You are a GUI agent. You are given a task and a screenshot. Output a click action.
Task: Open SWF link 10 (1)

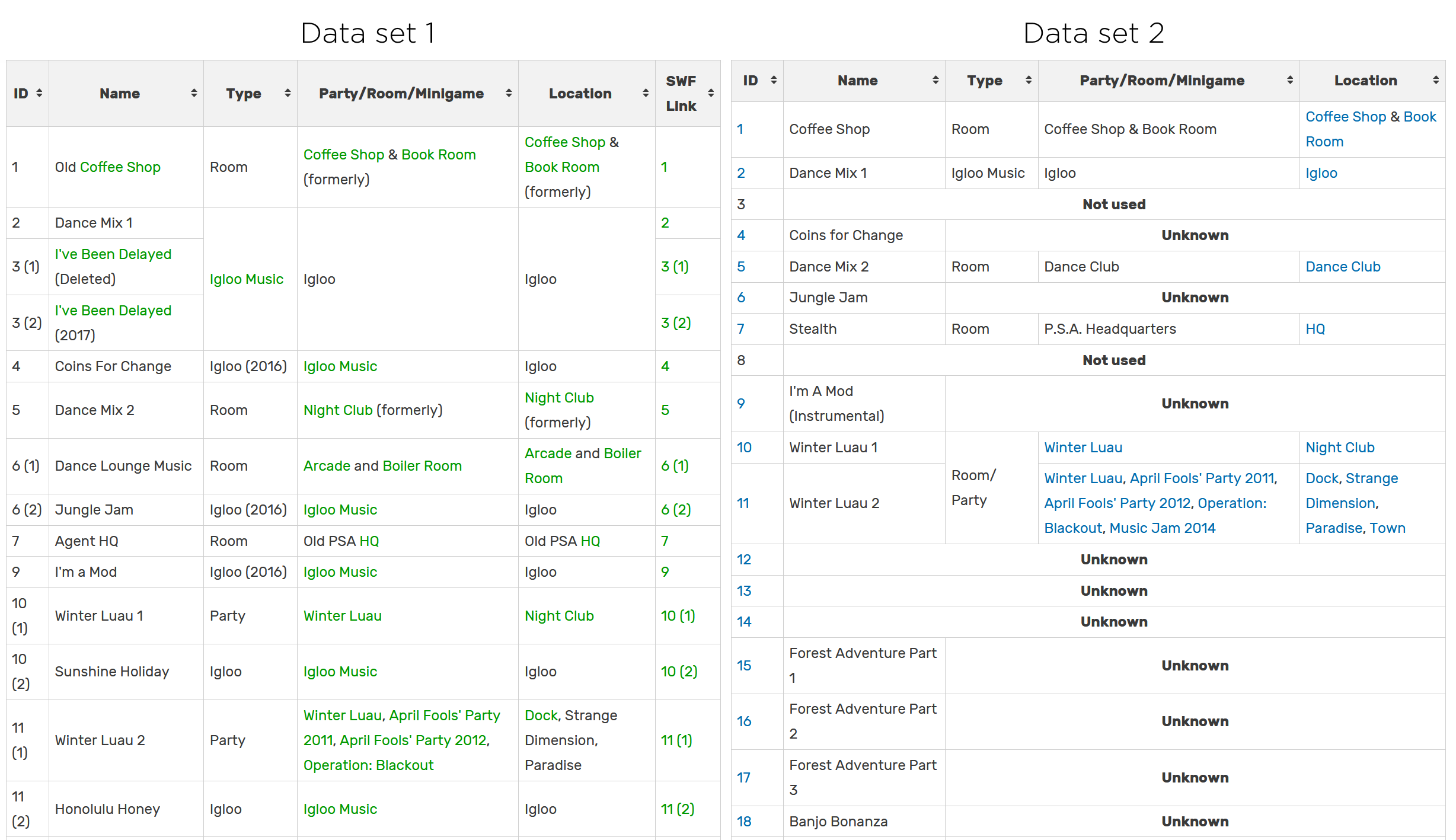(678, 616)
